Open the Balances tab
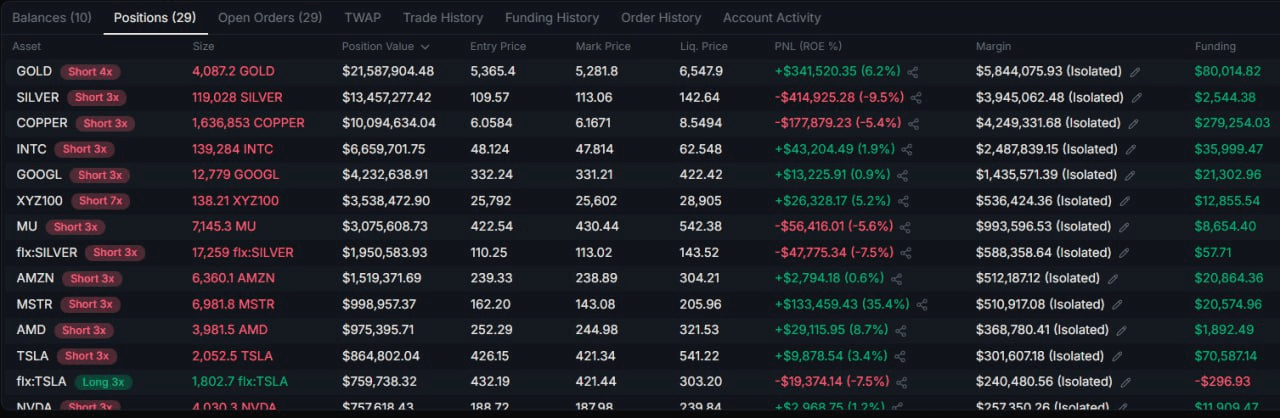 tap(51, 18)
